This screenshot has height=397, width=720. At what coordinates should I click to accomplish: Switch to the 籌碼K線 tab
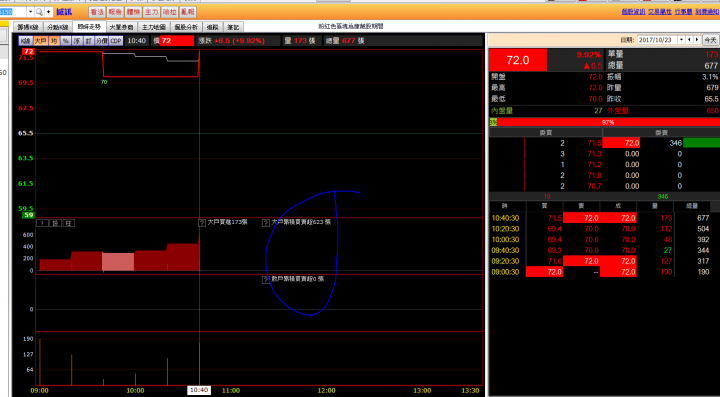[27, 27]
